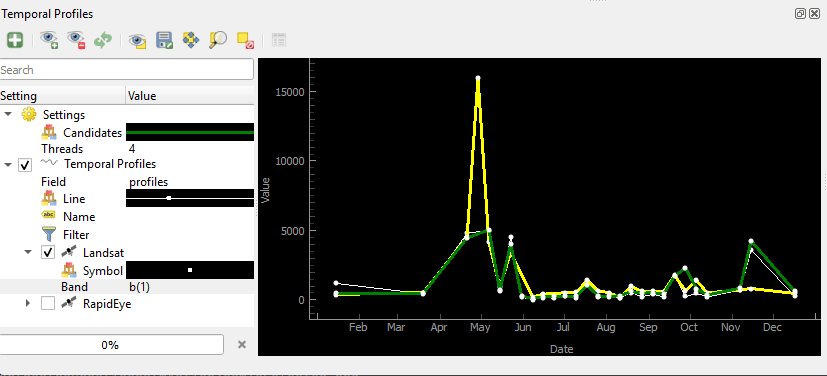
Task: Click the 10000 axis tick label
Action: pyautogui.click(x=290, y=161)
